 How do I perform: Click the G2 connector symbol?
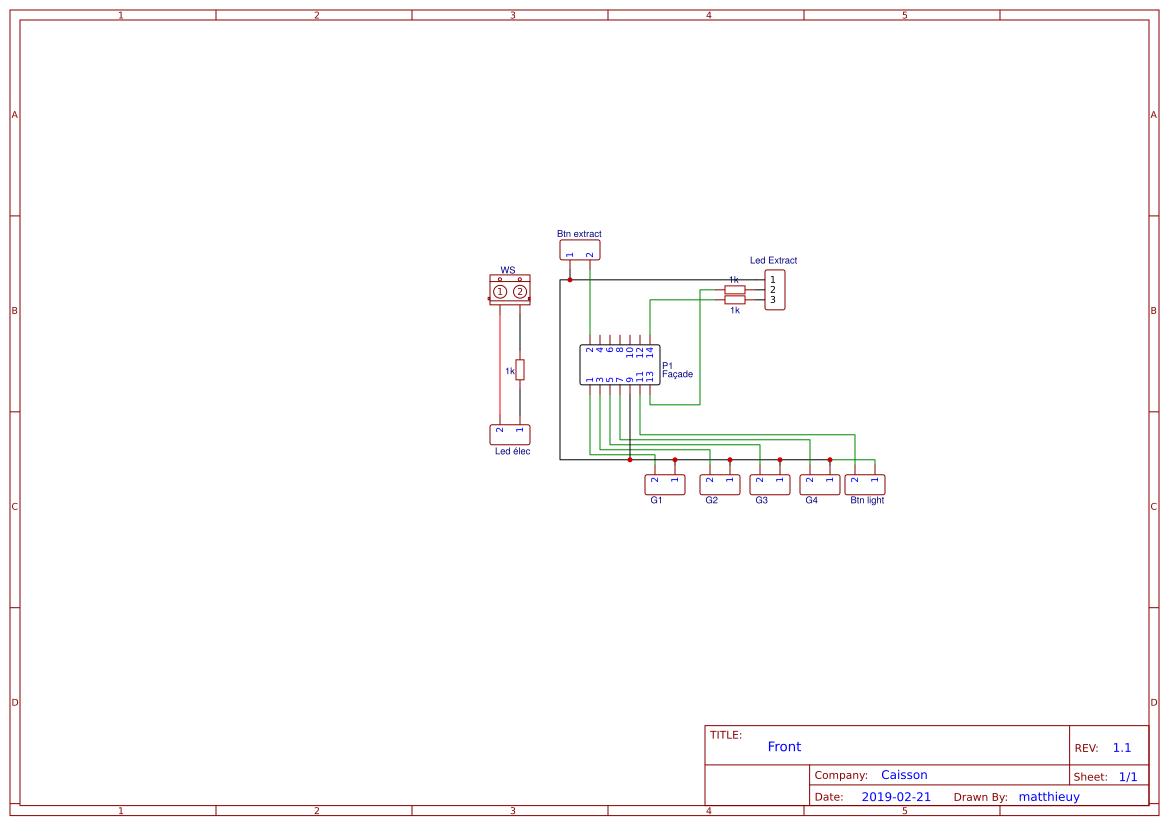pos(720,485)
